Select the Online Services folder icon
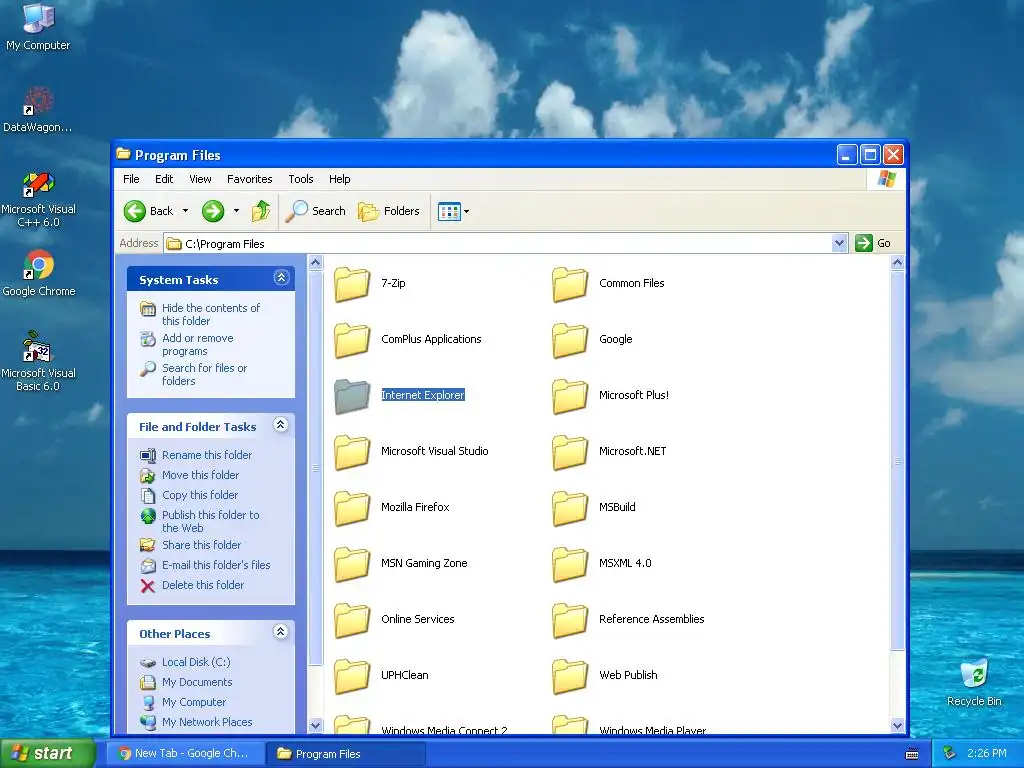Viewport: 1024px width, 768px height. 352,620
